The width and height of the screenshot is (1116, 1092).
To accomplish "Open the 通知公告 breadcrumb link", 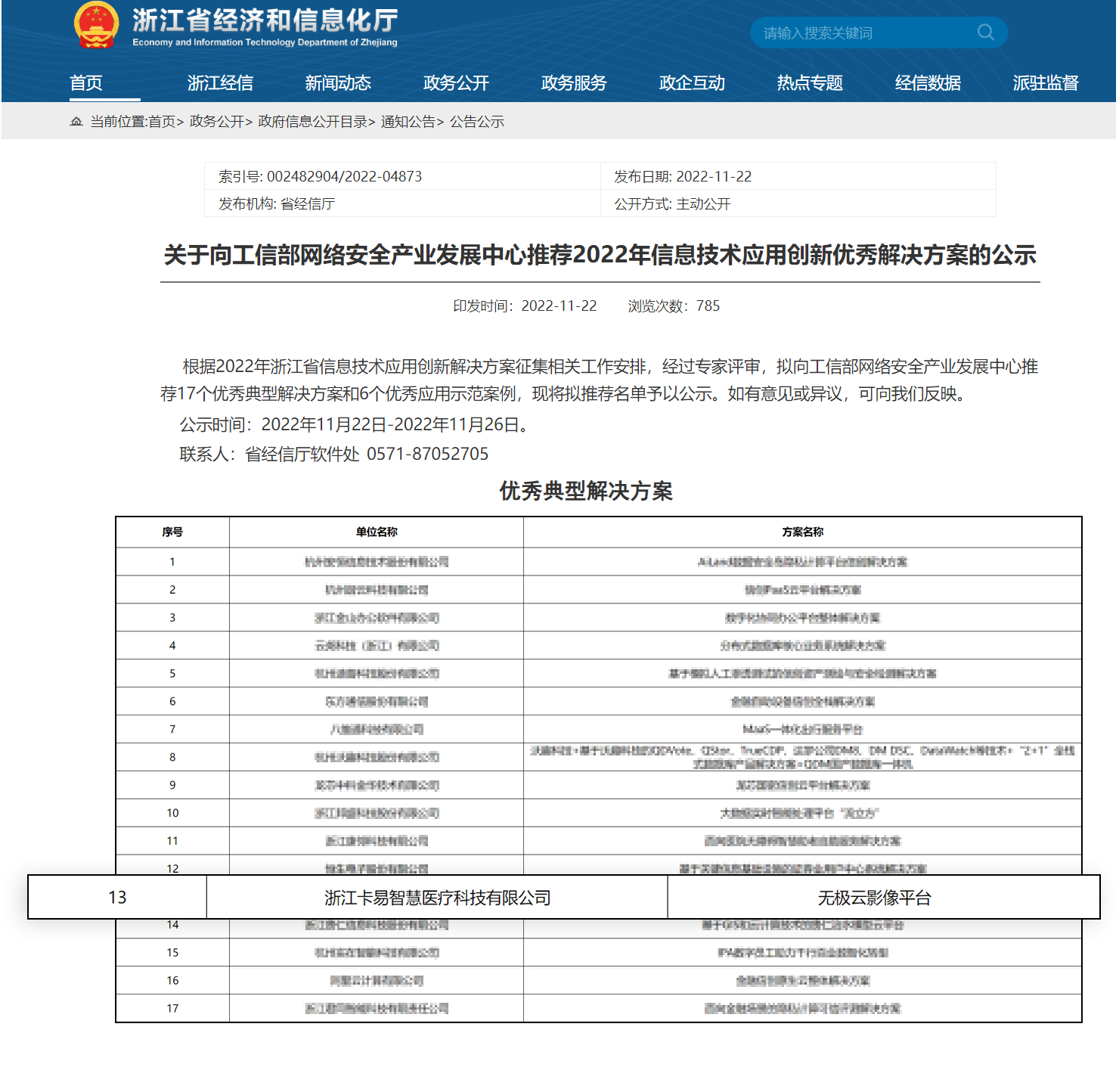I will [407, 121].
